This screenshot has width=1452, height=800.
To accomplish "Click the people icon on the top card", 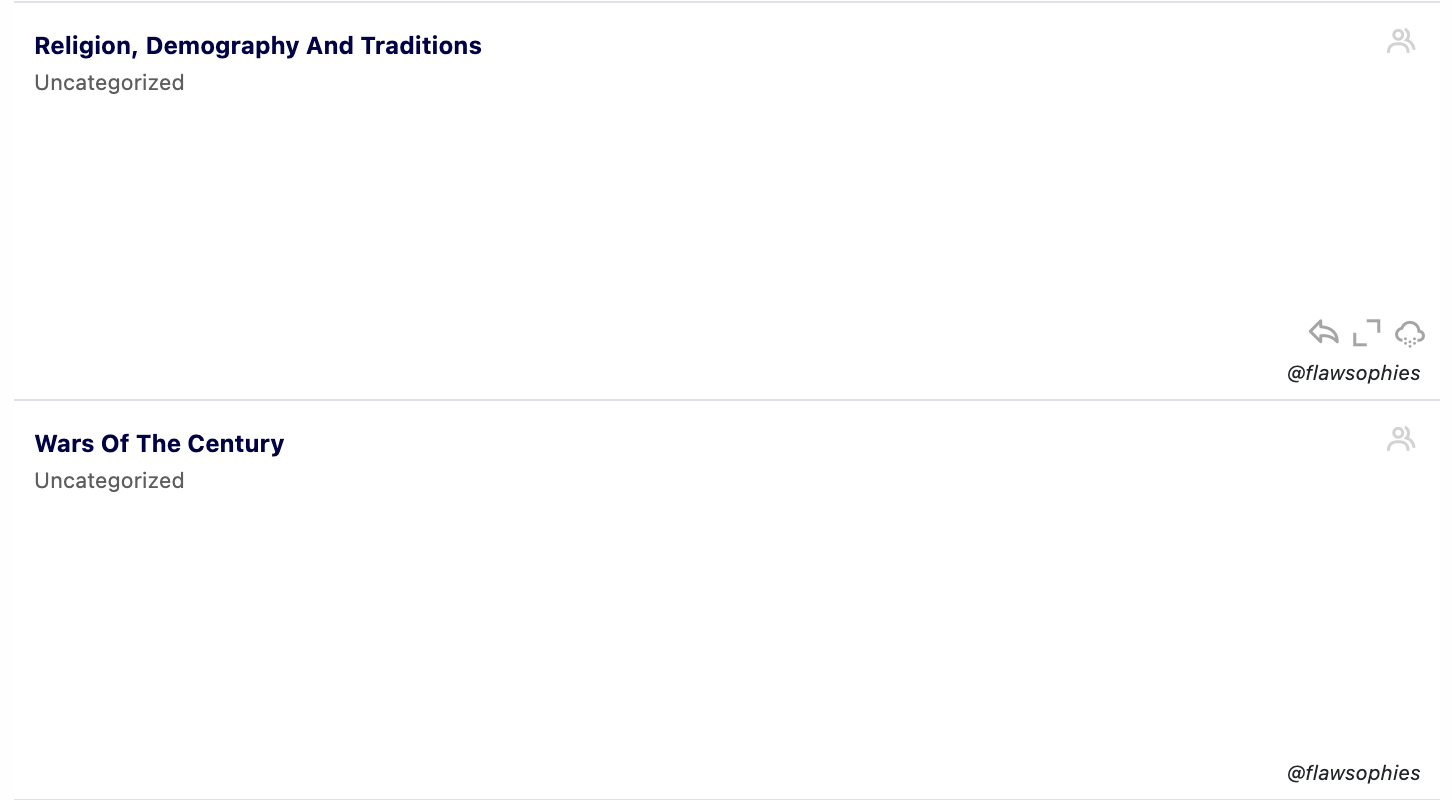I will click(1401, 41).
